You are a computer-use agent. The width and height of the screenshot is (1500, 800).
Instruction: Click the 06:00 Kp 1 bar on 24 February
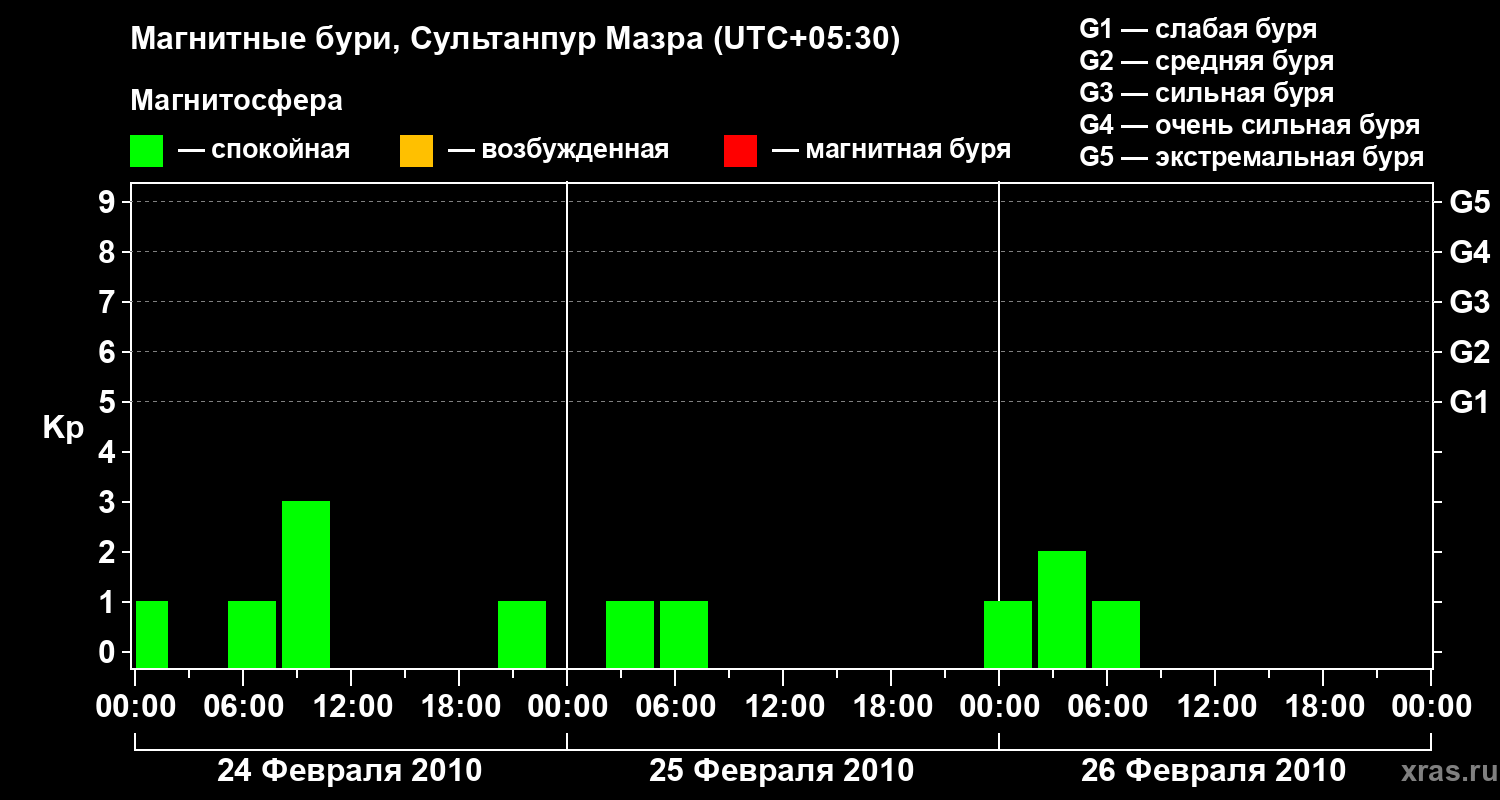pyautogui.click(x=252, y=634)
